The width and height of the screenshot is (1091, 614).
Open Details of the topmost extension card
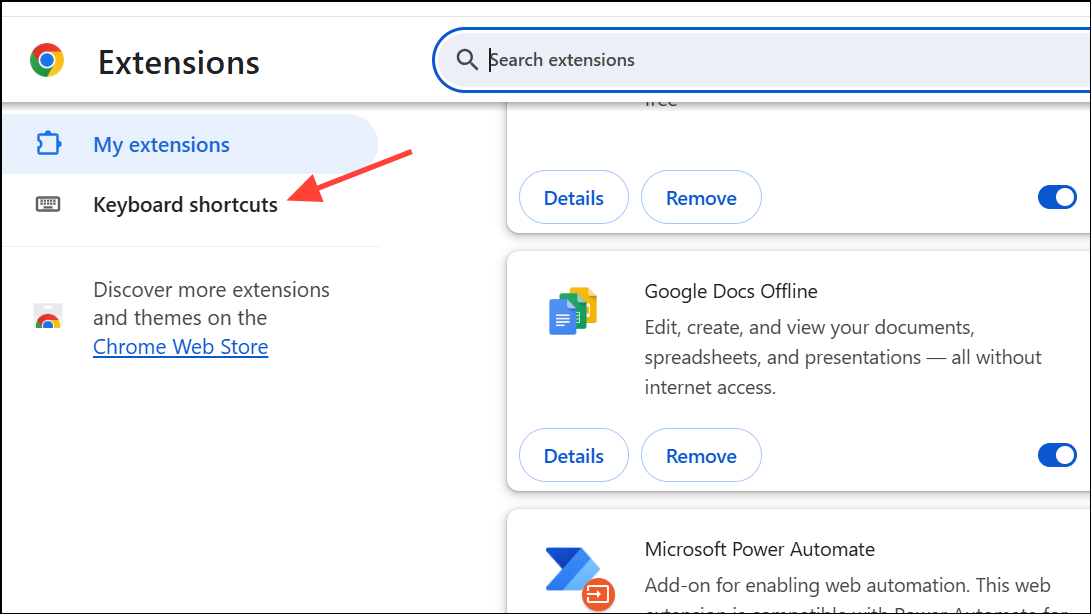click(573, 197)
